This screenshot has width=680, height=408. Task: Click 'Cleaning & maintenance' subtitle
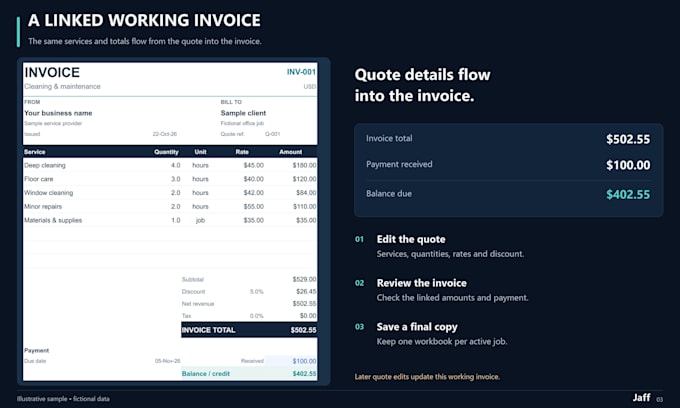pyautogui.click(x=62, y=86)
